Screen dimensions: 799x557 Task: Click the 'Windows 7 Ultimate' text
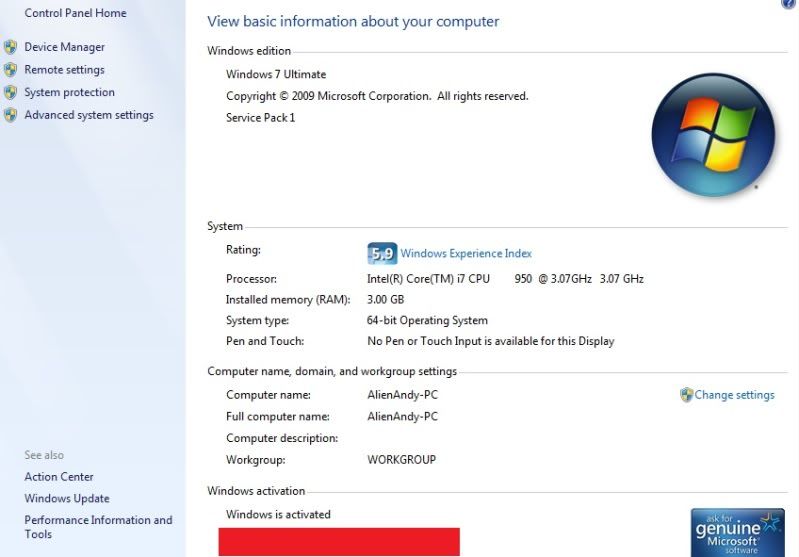tap(276, 74)
